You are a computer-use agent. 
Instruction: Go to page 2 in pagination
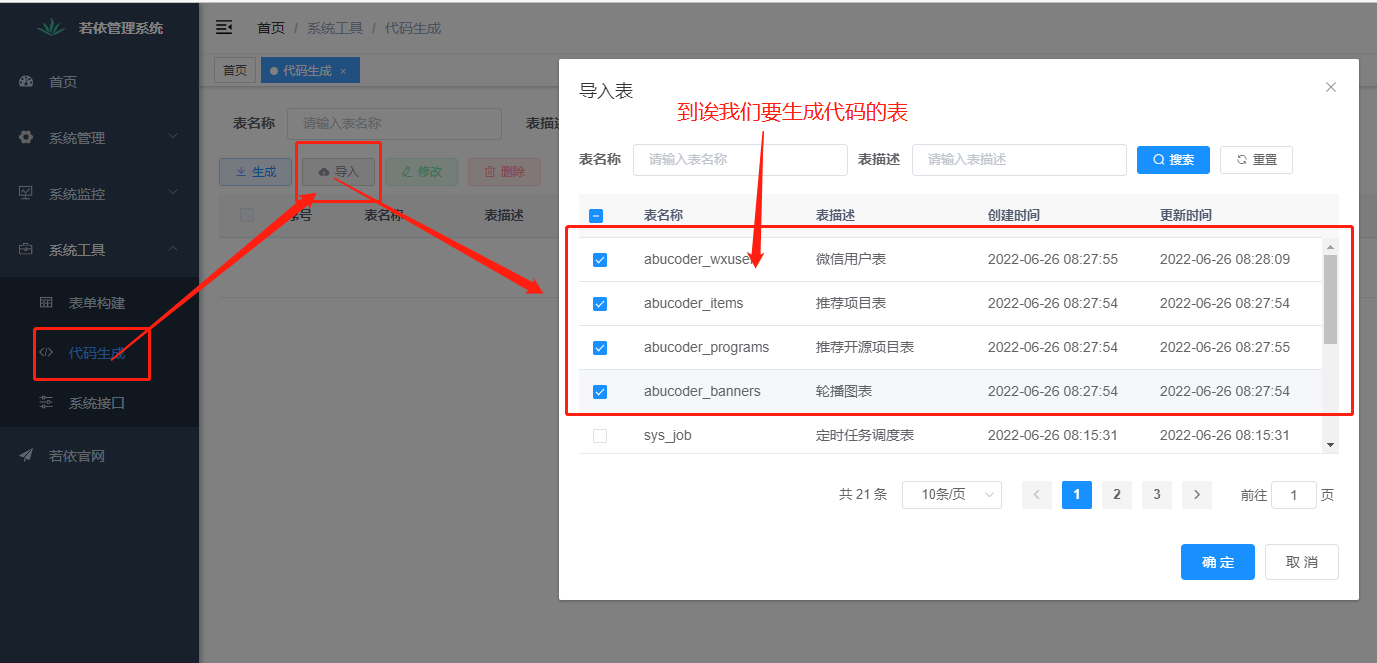pos(1117,495)
